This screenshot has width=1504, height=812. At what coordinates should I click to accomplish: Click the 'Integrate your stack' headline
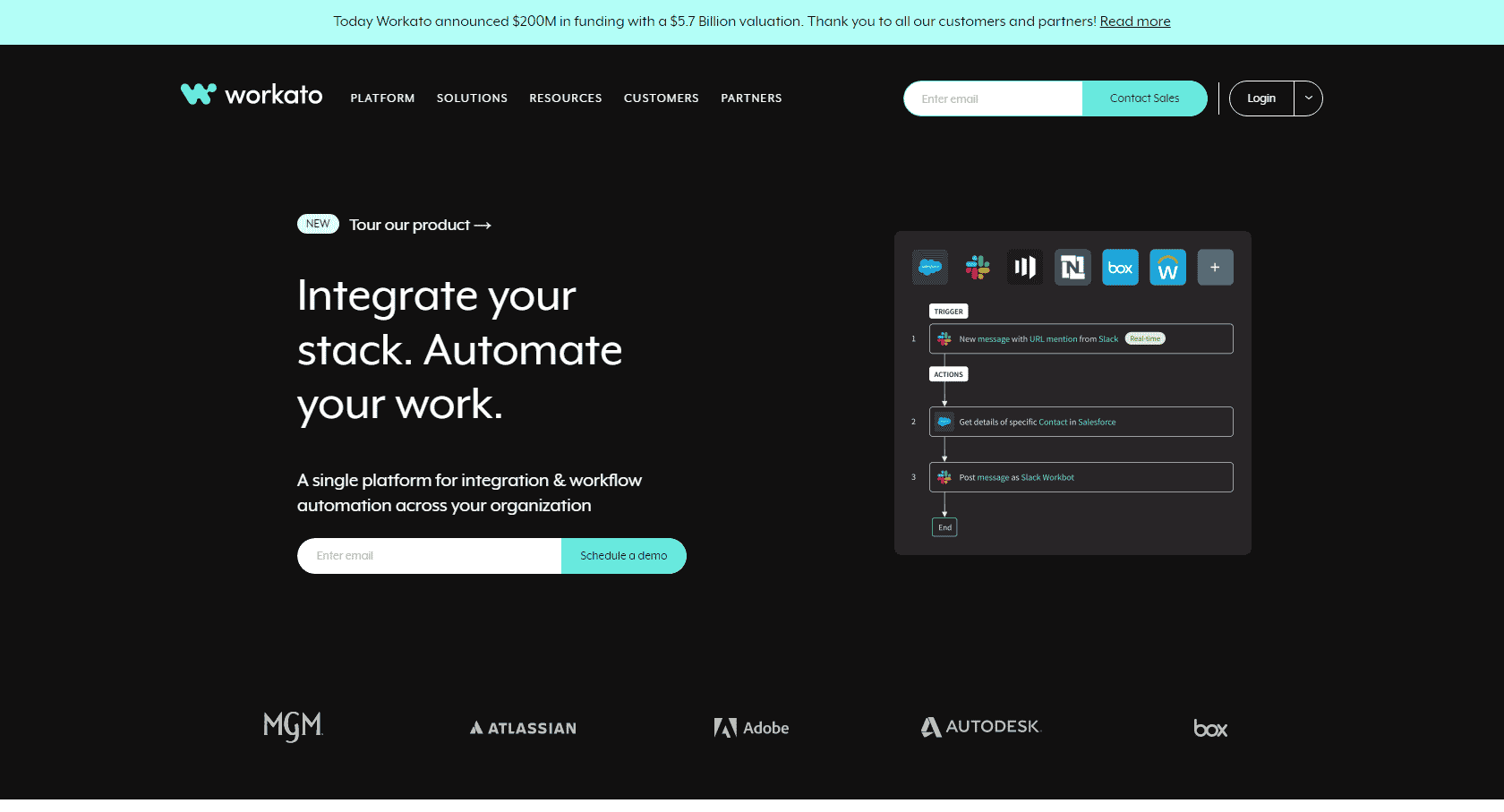coord(460,349)
